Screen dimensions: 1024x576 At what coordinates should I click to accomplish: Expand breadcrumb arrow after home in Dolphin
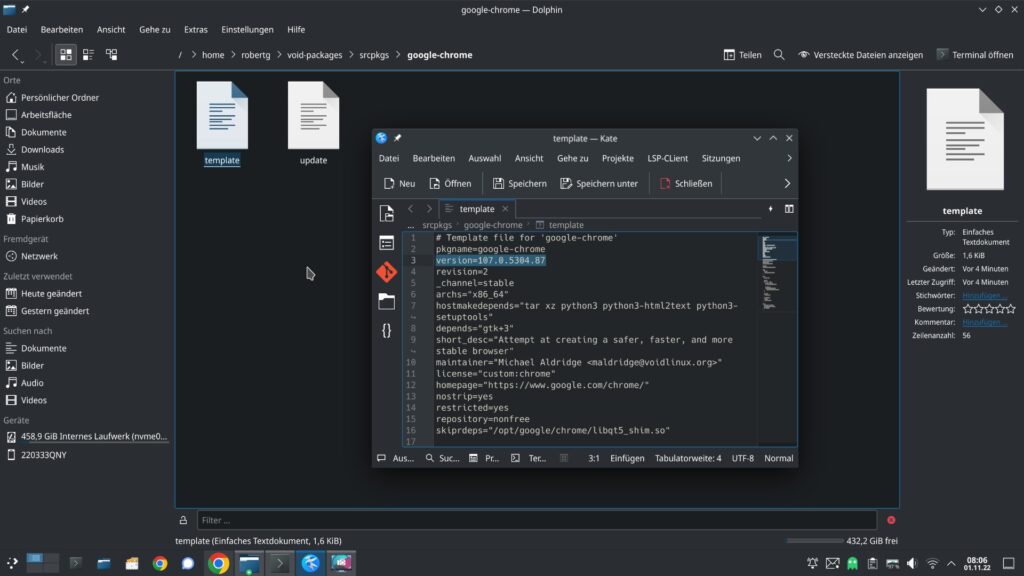click(x=233, y=55)
